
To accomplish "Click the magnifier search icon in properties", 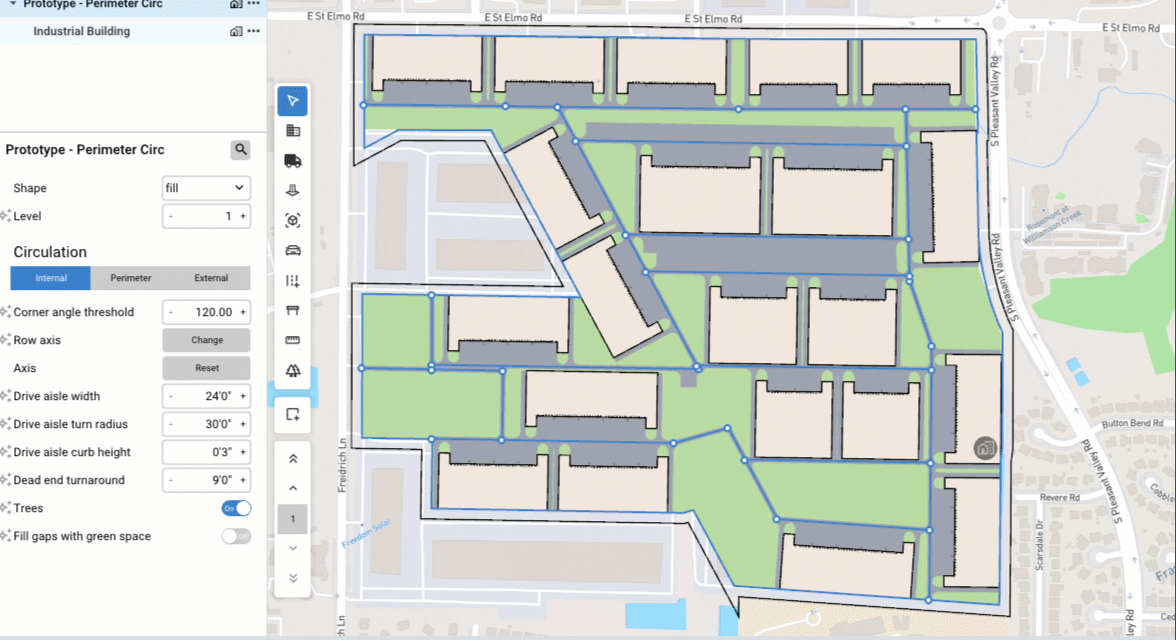I will point(241,149).
